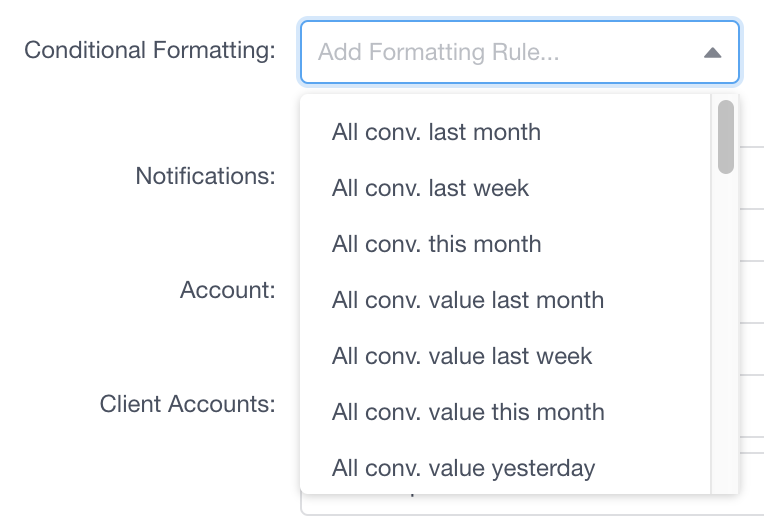
Task: Click Notifications field edge beside options list
Action: (x=752, y=178)
